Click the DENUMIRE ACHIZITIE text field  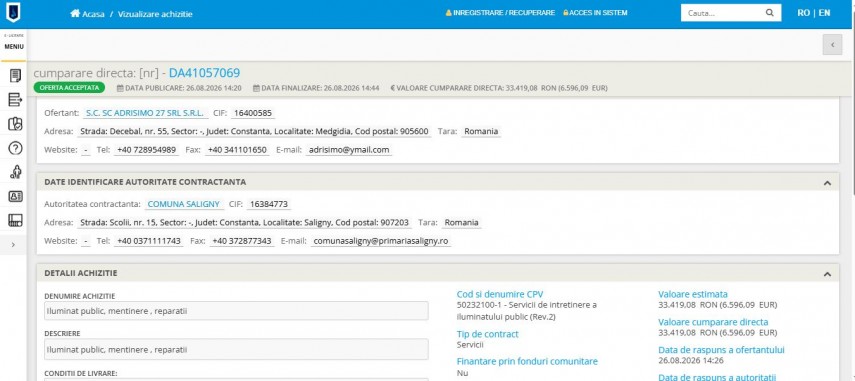click(x=236, y=311)
